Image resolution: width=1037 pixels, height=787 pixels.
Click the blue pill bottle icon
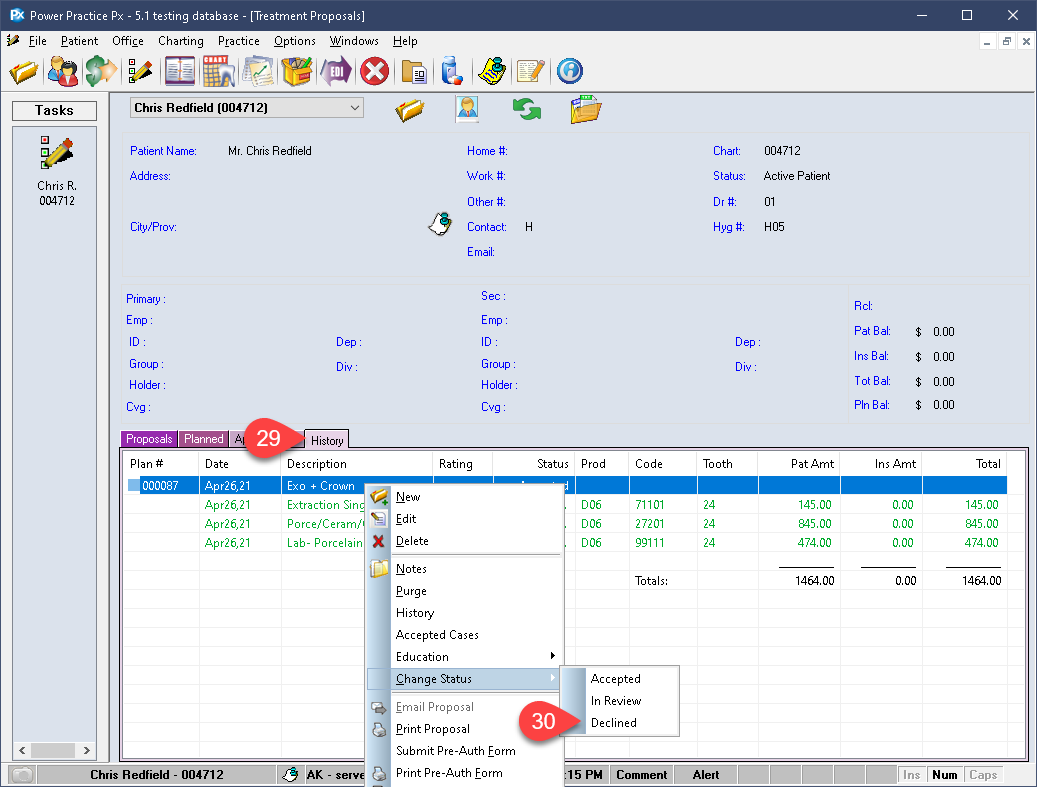coord(452,71)
